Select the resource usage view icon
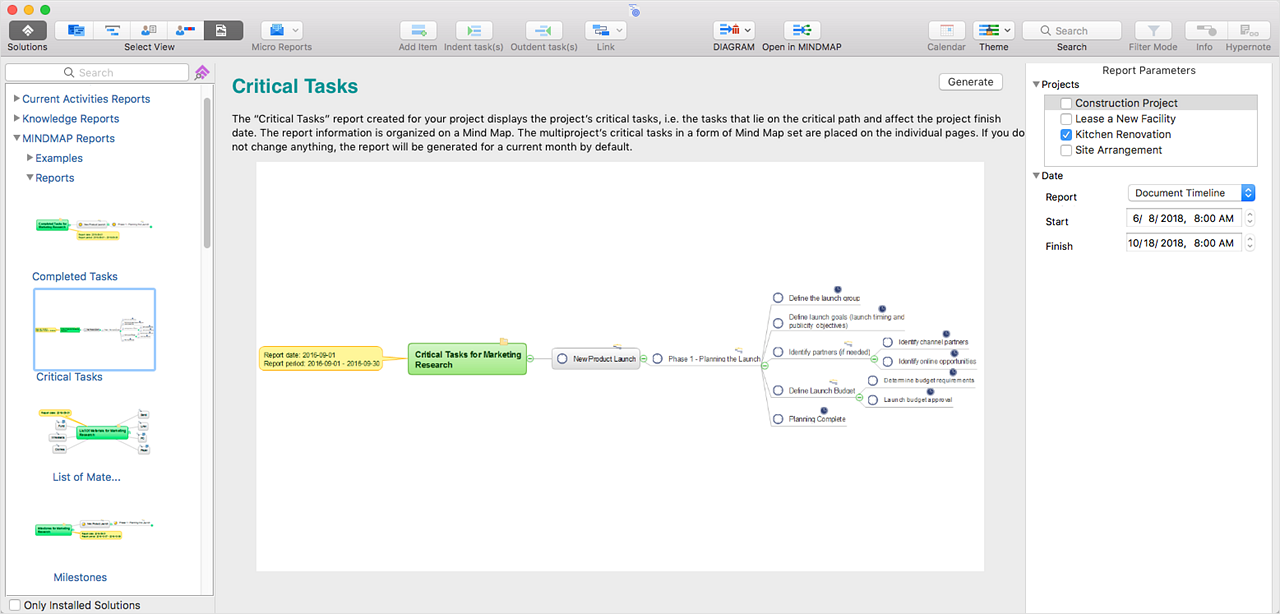Viewport: 1280px width, 614px height. click(x=186, y=30)
